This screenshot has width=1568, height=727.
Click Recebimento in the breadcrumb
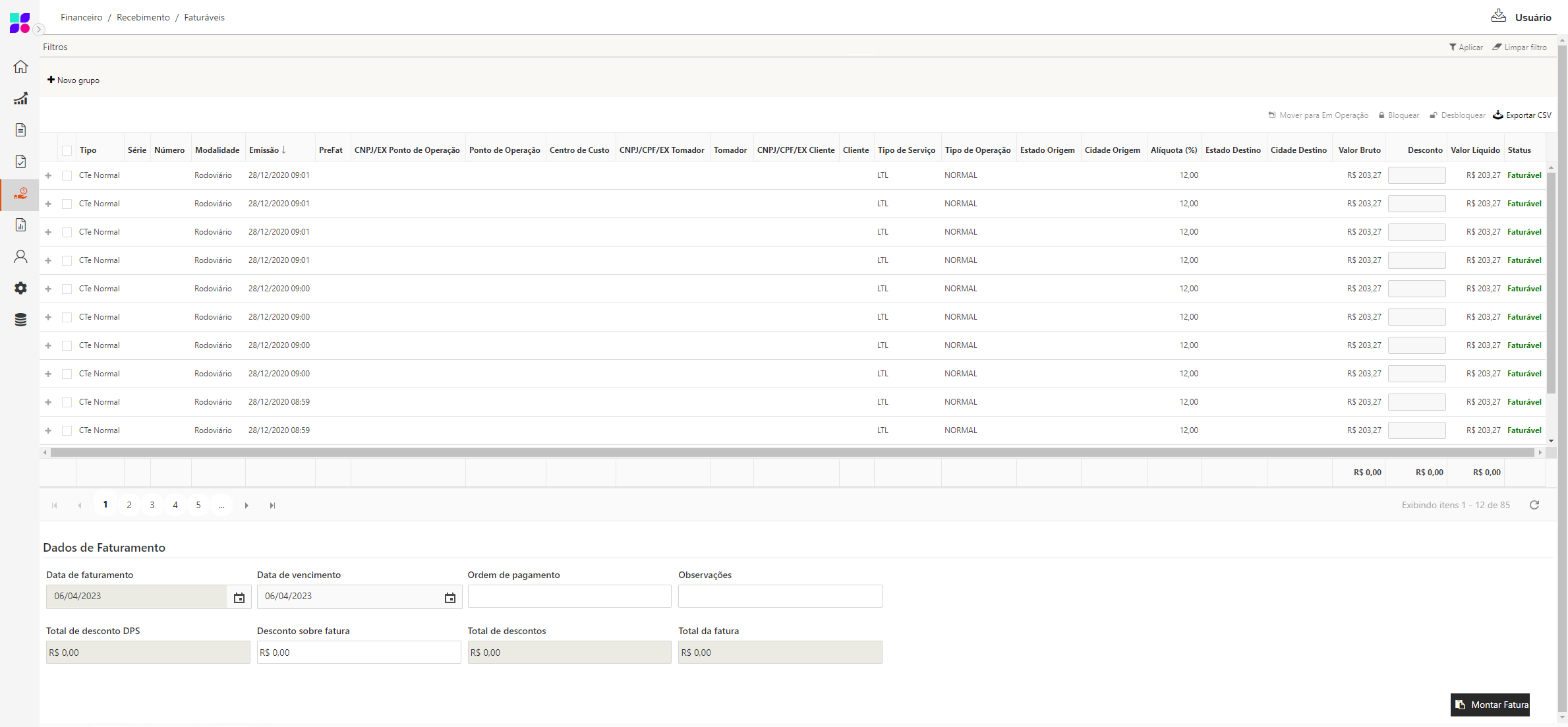click(143, 17)
